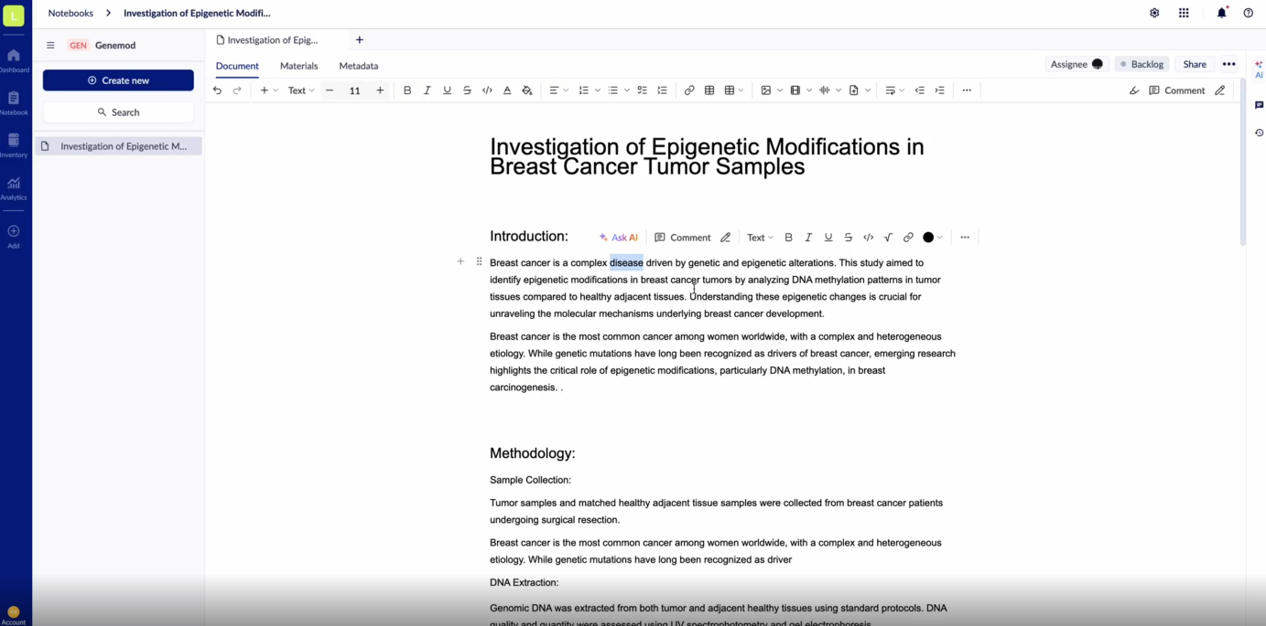Click the insert image icon
Image resolution: width=1266 pixels, height=626 pixels.
(x=766, y=91)
